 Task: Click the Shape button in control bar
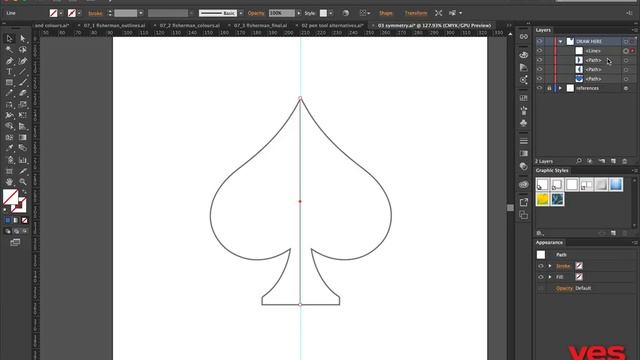pyautogui.click(x=386, y=13)
